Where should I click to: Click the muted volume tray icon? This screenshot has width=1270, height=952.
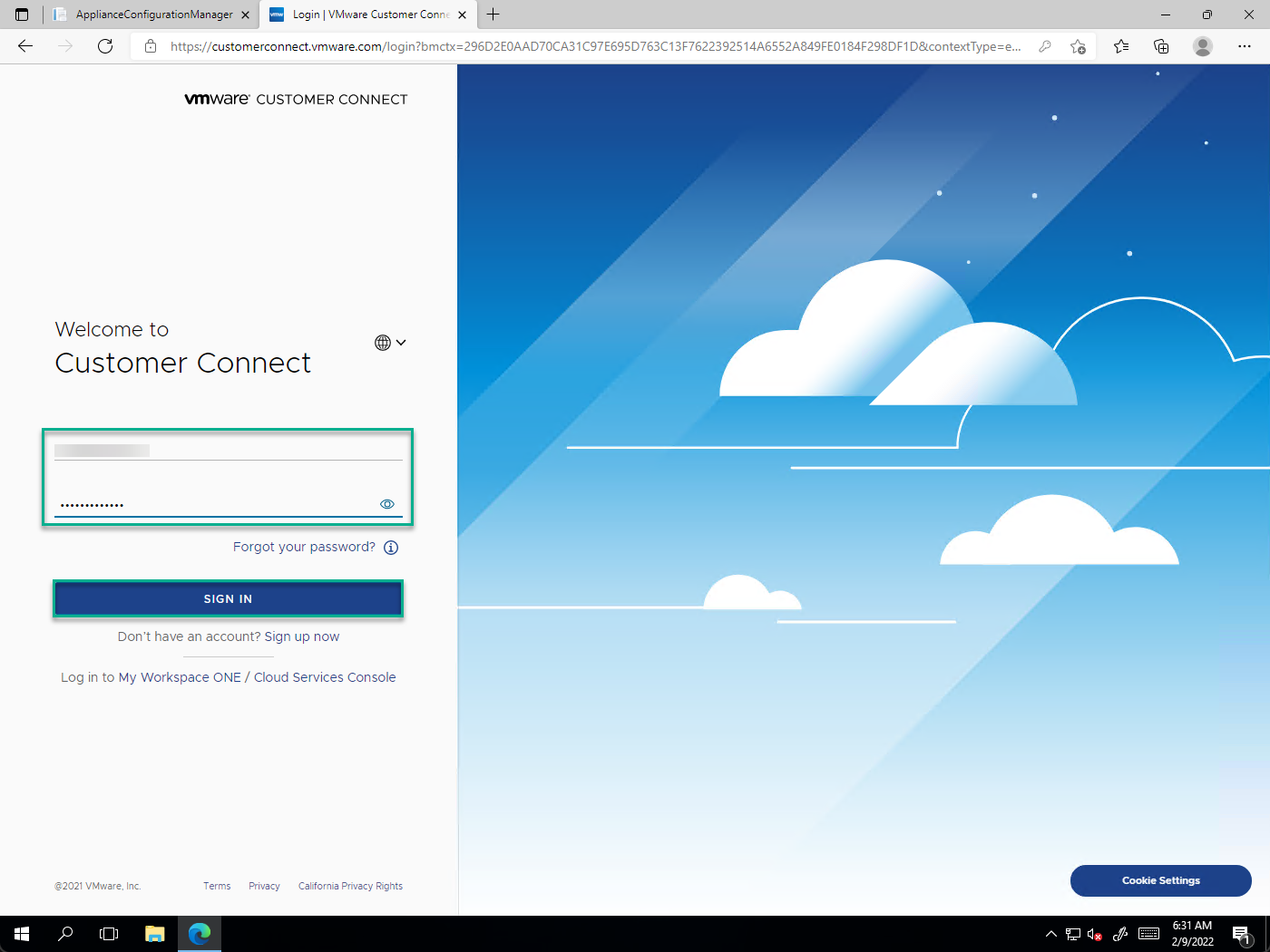tap(1095, 934)
